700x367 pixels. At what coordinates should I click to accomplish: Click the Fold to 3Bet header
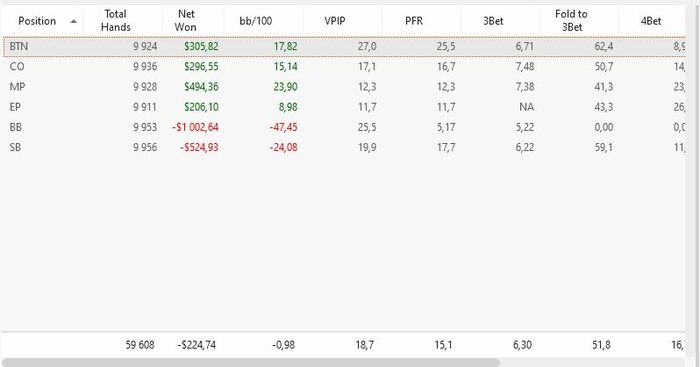click(x=571, y=21)
